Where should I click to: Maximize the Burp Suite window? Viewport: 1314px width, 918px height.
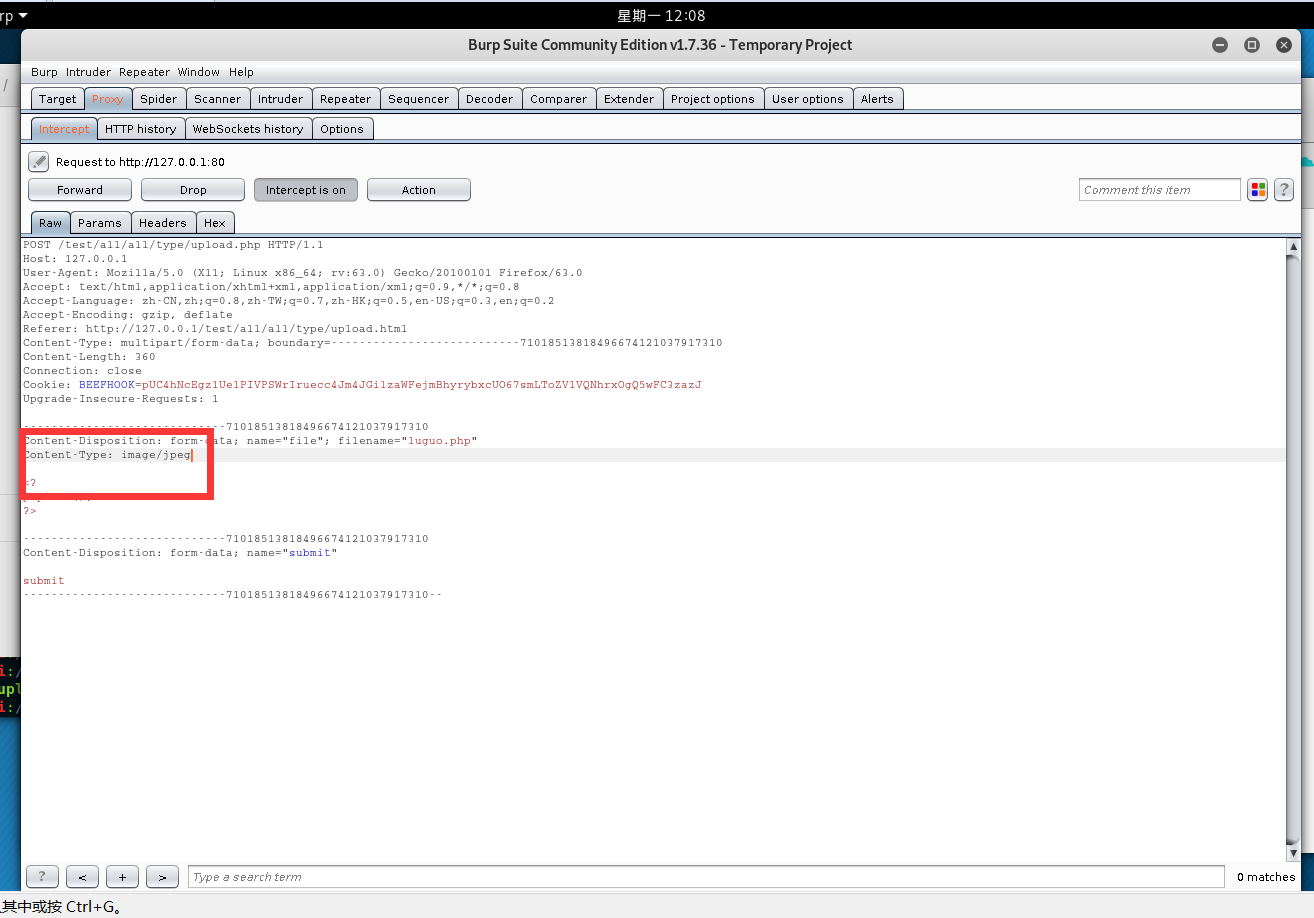pos(1251,45)
